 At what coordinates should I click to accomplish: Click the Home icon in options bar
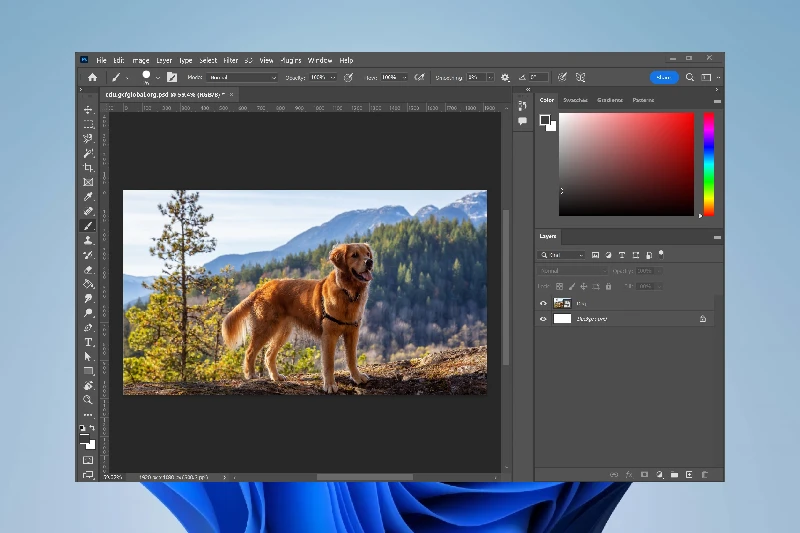[x=92, y=77]
